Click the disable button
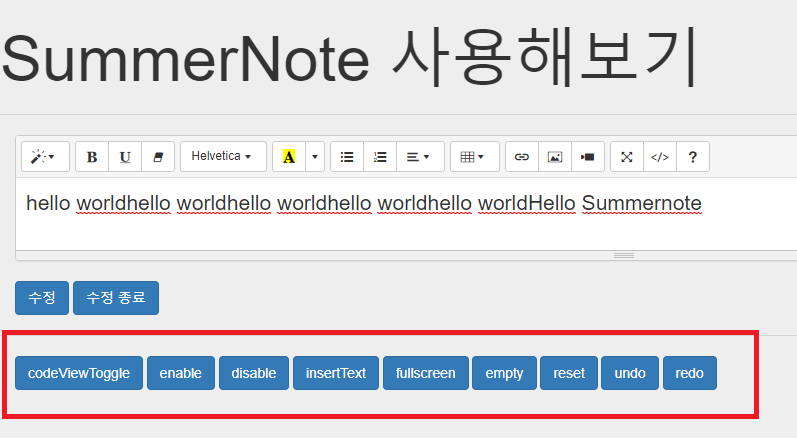Viewport: 797px width, 445px height. (254, 373)
